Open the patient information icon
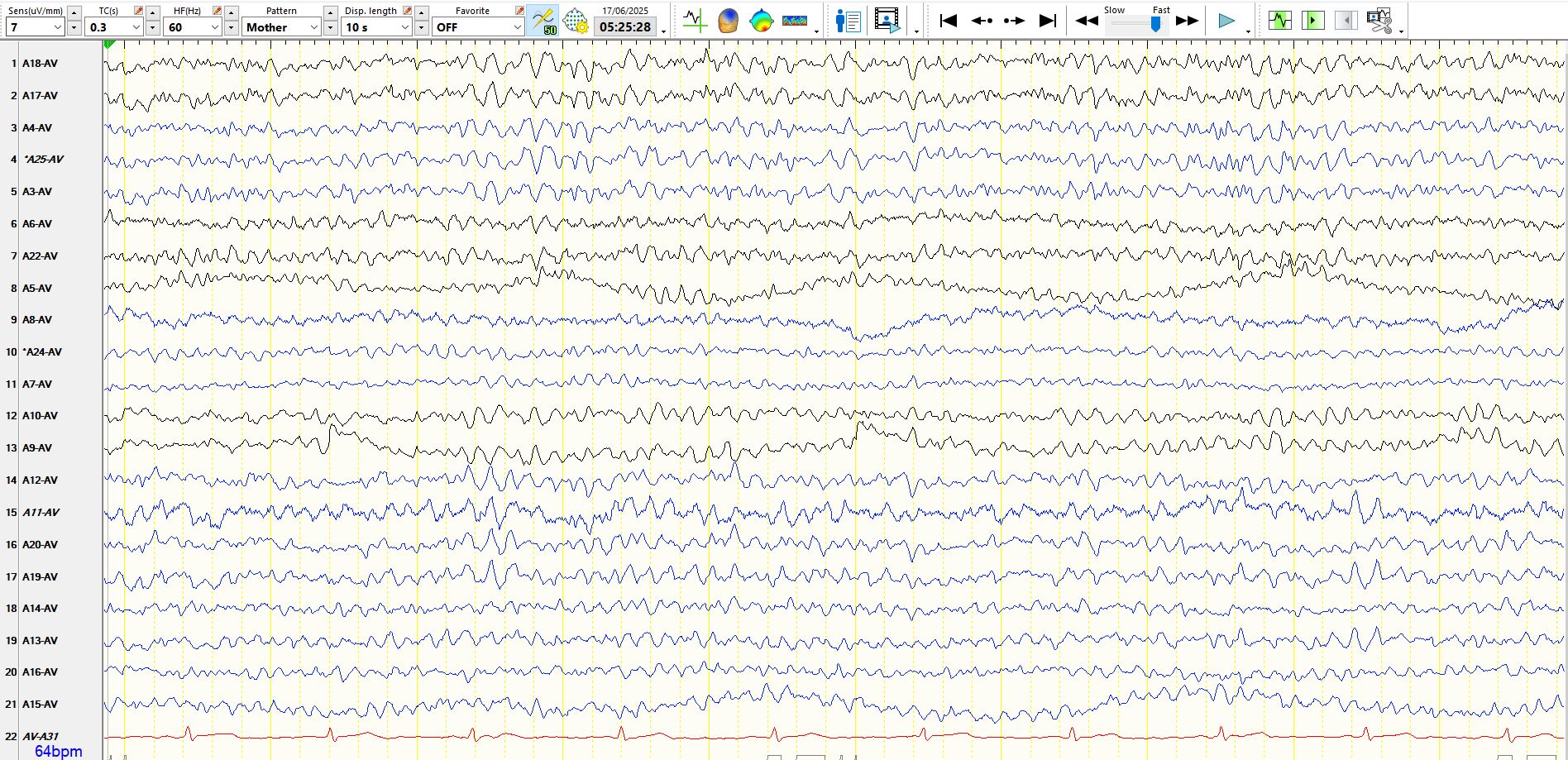This screenshot has height=760, width=1568. click(848, 20)
